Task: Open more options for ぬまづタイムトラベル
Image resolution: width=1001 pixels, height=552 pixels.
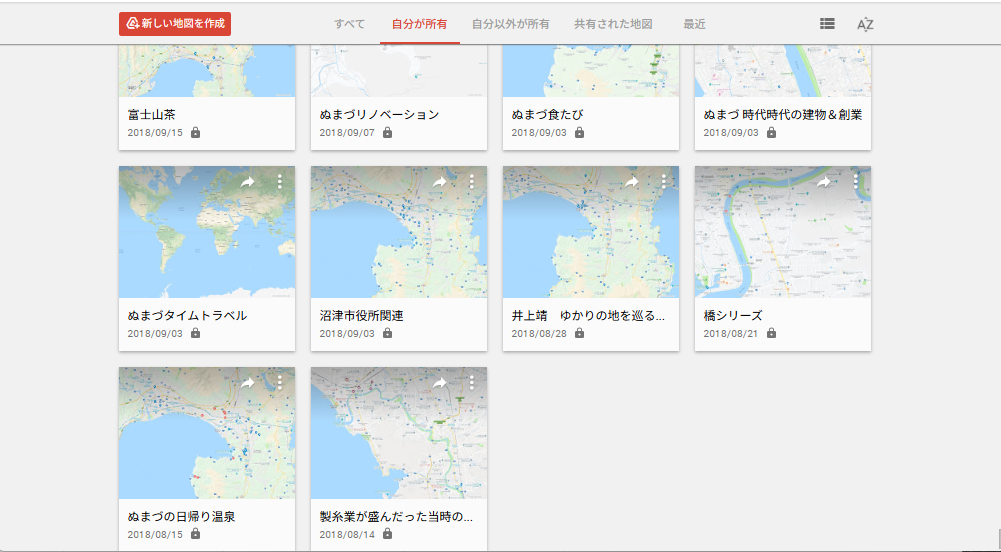Action: point(280,182)
